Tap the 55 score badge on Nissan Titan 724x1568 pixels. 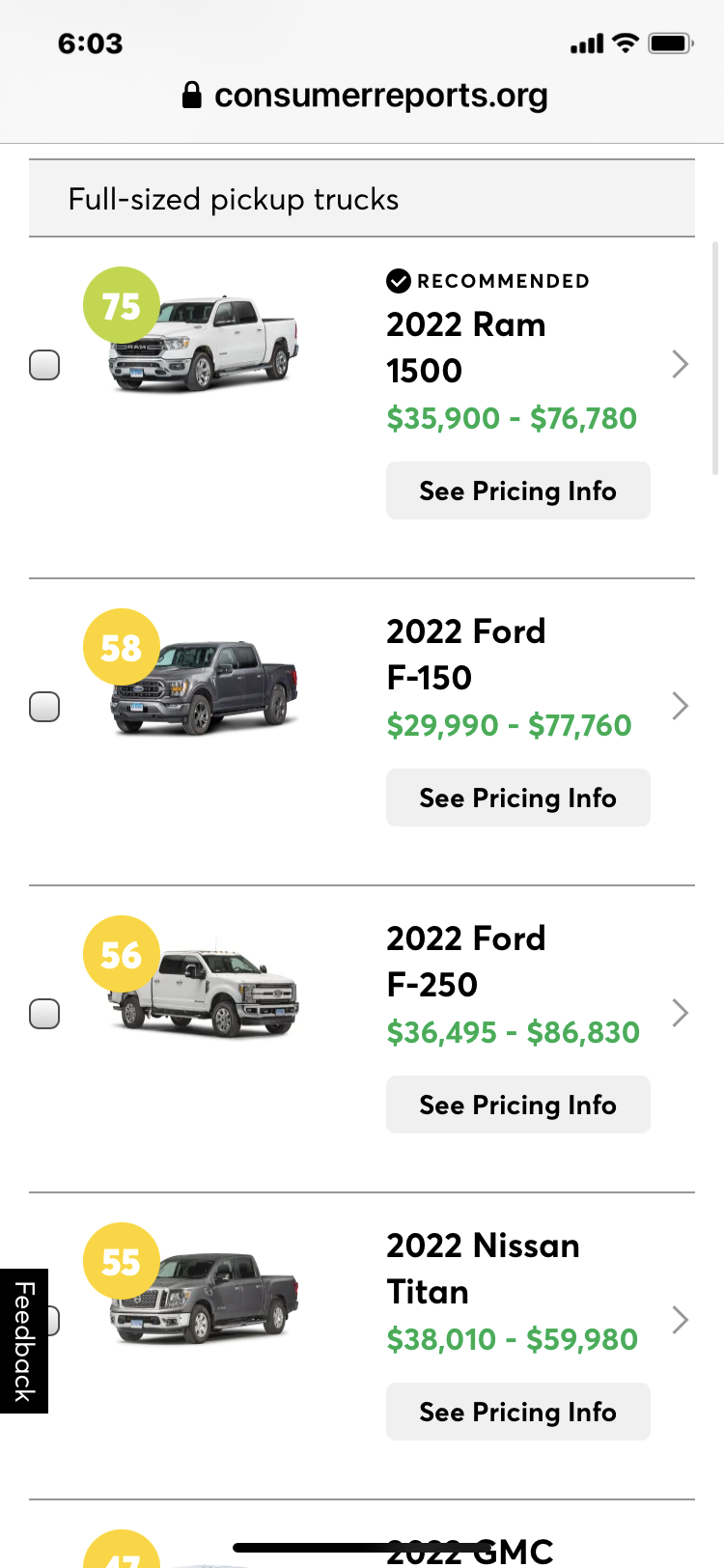[x=122, y=1261]
